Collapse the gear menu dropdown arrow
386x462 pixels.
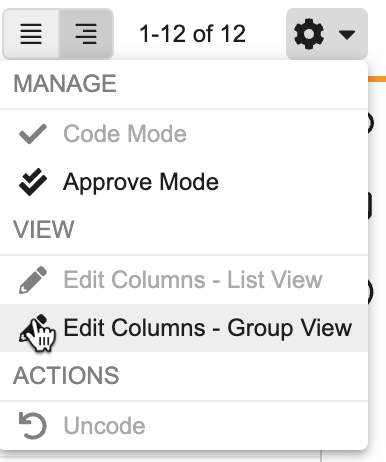(x=347, y=34)
